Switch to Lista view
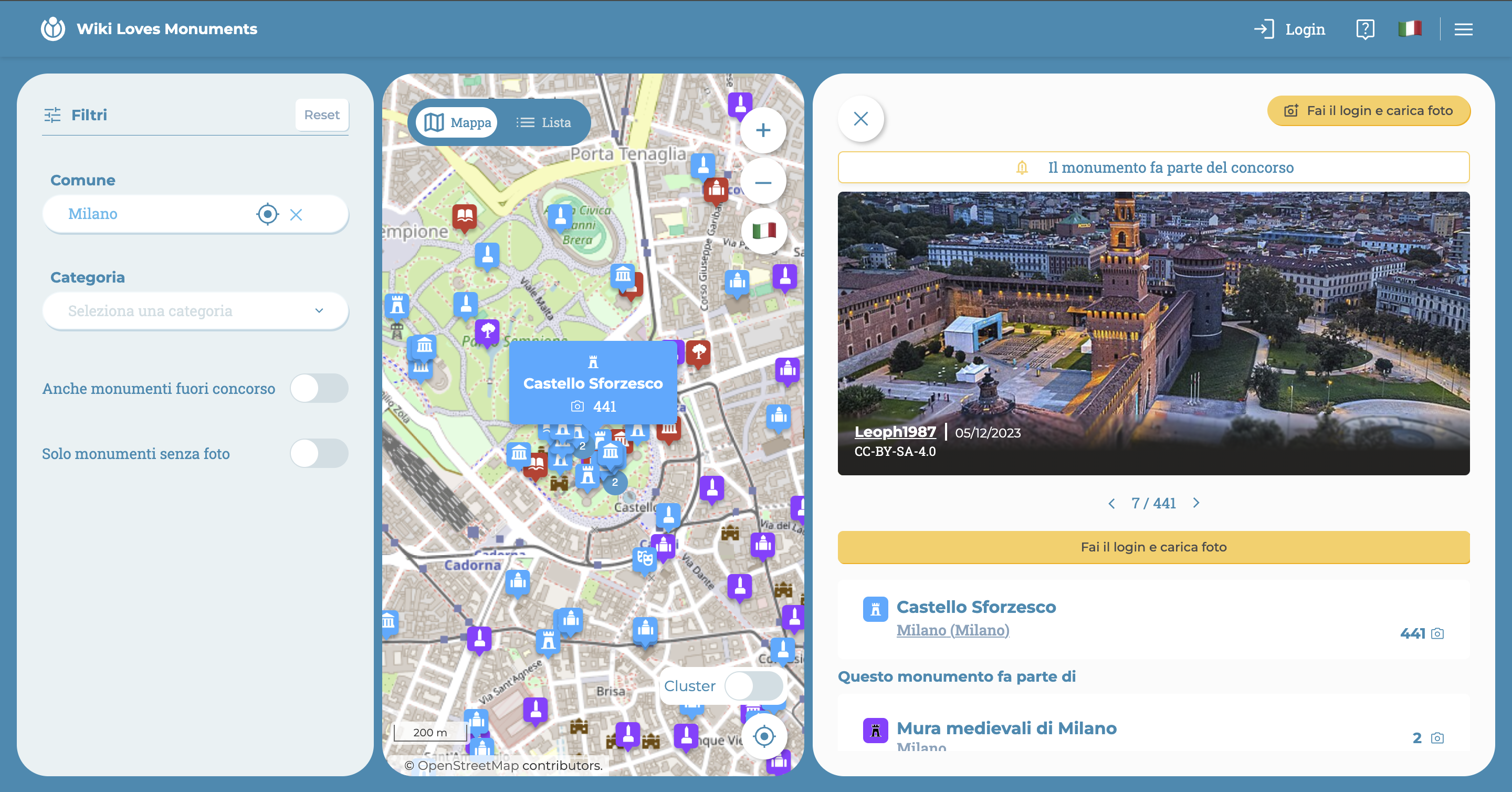 (543, 123)
